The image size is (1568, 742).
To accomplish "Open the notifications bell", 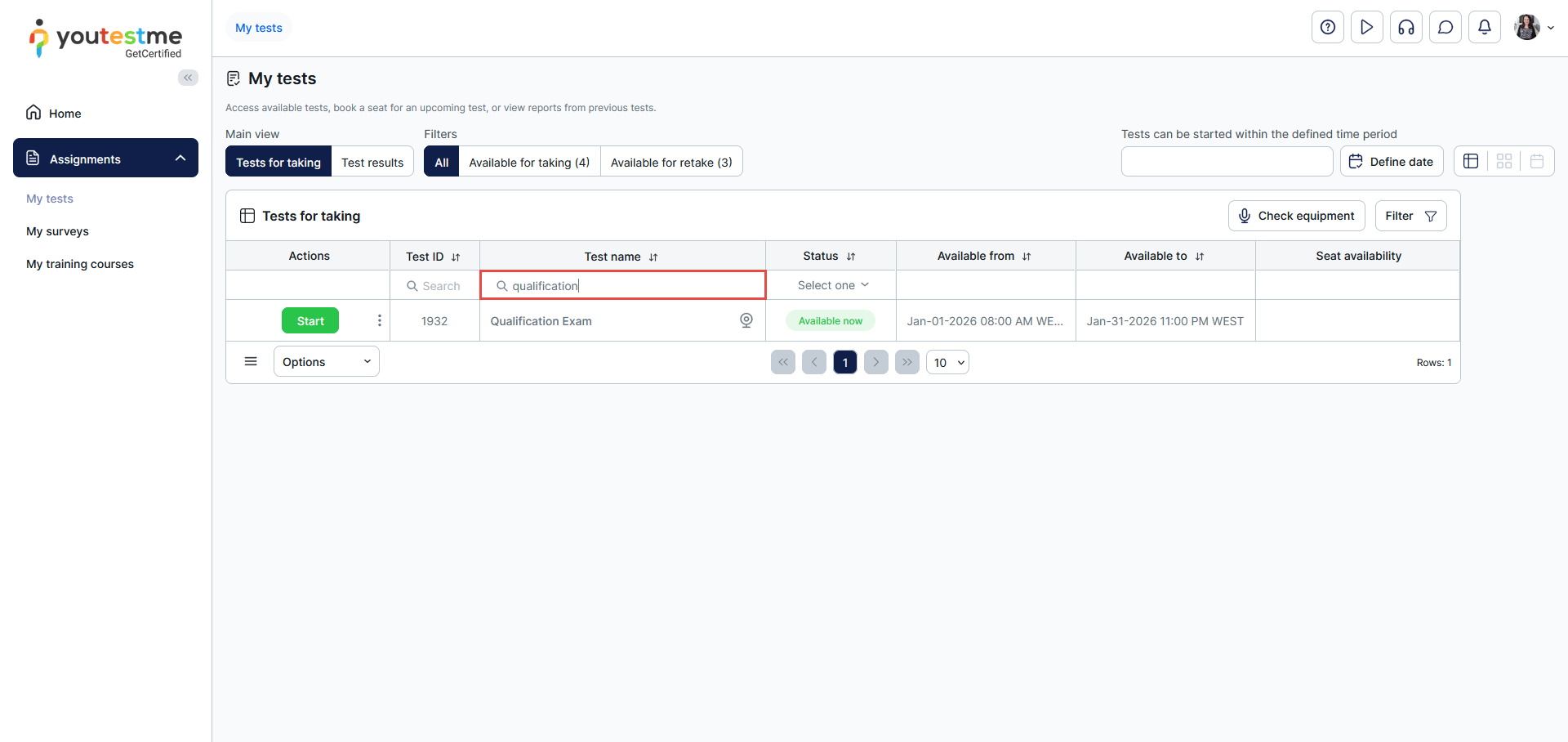I will coord(1484,27).
